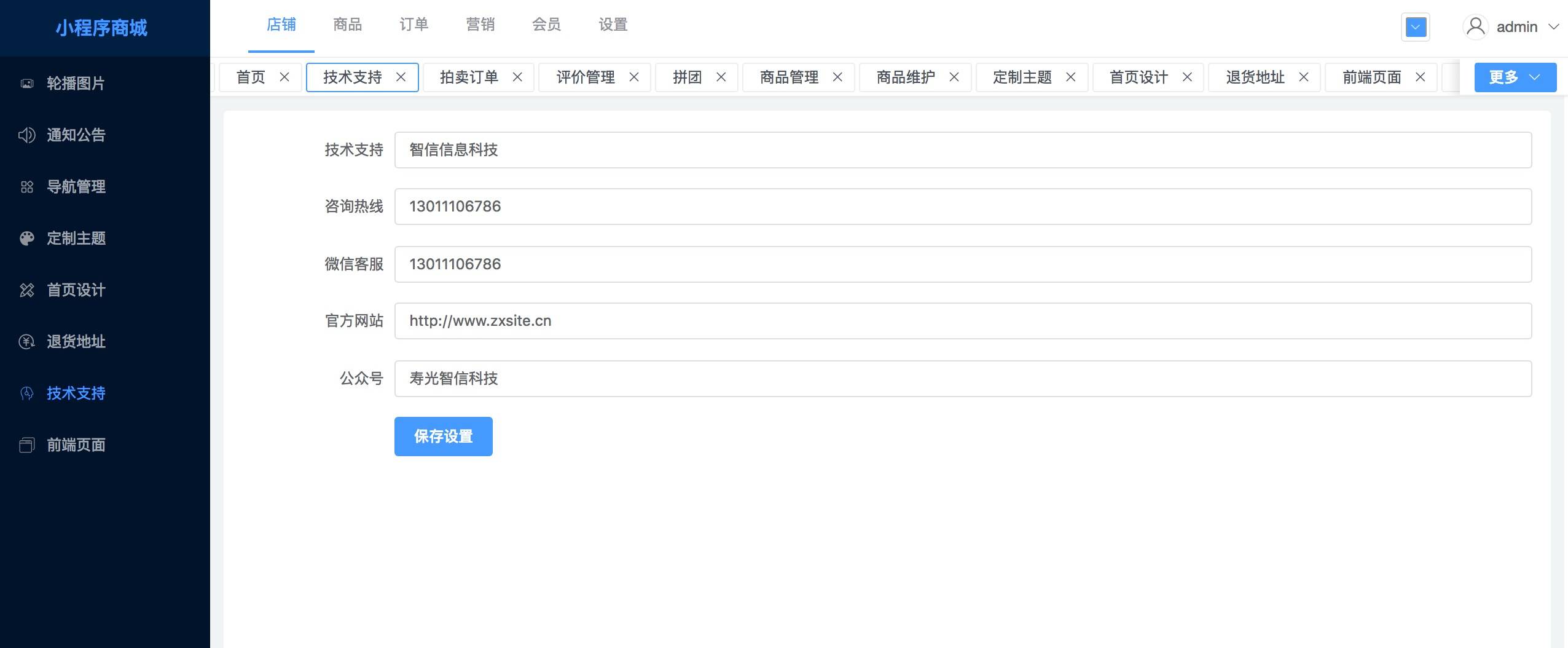The width and height of the screenshot is (1568, 648).
Task: Click the 通知公告 speaker icon
Action: [27, 135]
